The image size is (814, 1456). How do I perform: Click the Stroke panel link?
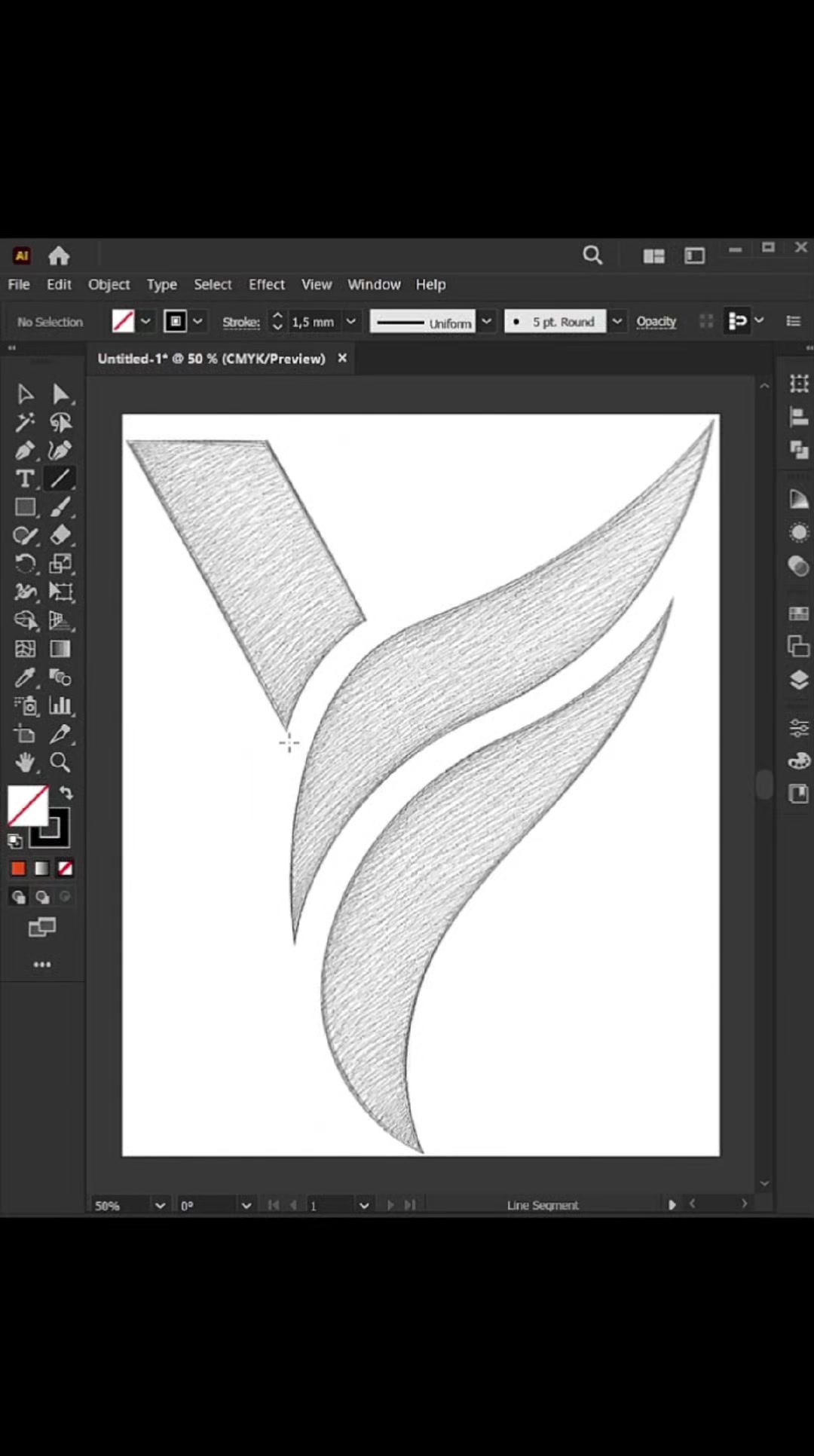point(241,322)
